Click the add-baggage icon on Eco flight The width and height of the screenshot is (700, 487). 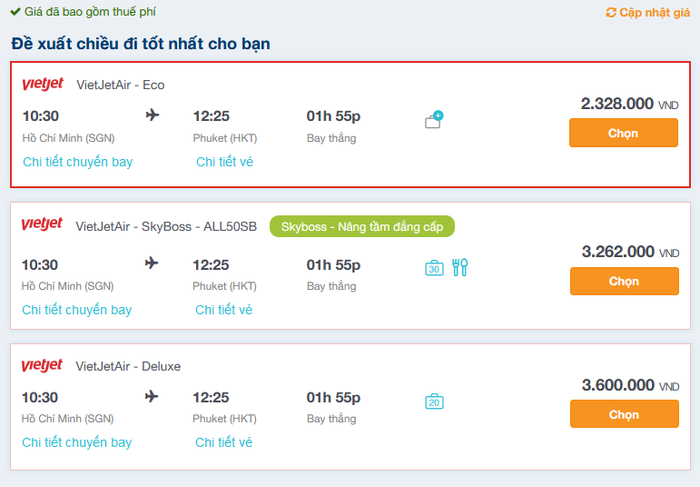coord(433,119)
